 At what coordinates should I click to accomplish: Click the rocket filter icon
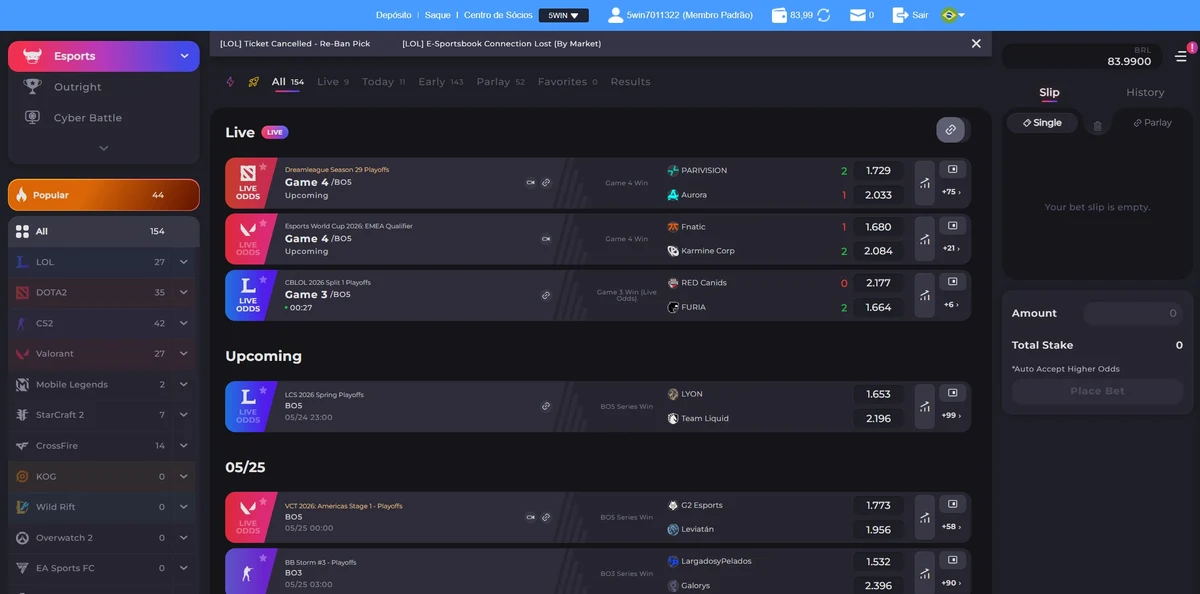coord(254,82)
